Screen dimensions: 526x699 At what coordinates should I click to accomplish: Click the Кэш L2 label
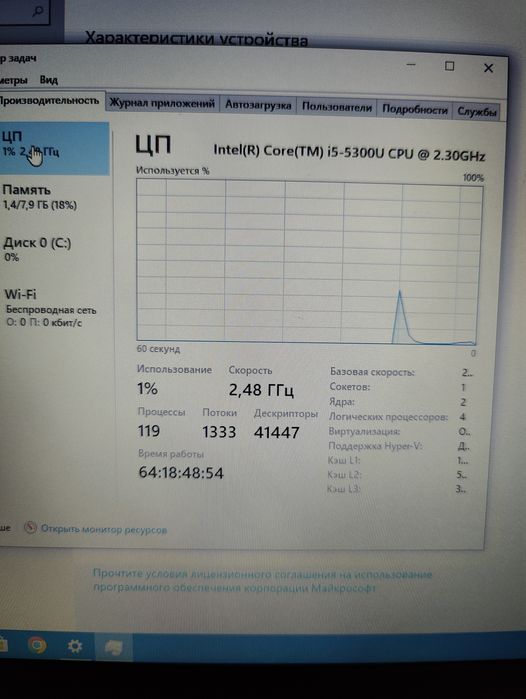tap(344, 475)
